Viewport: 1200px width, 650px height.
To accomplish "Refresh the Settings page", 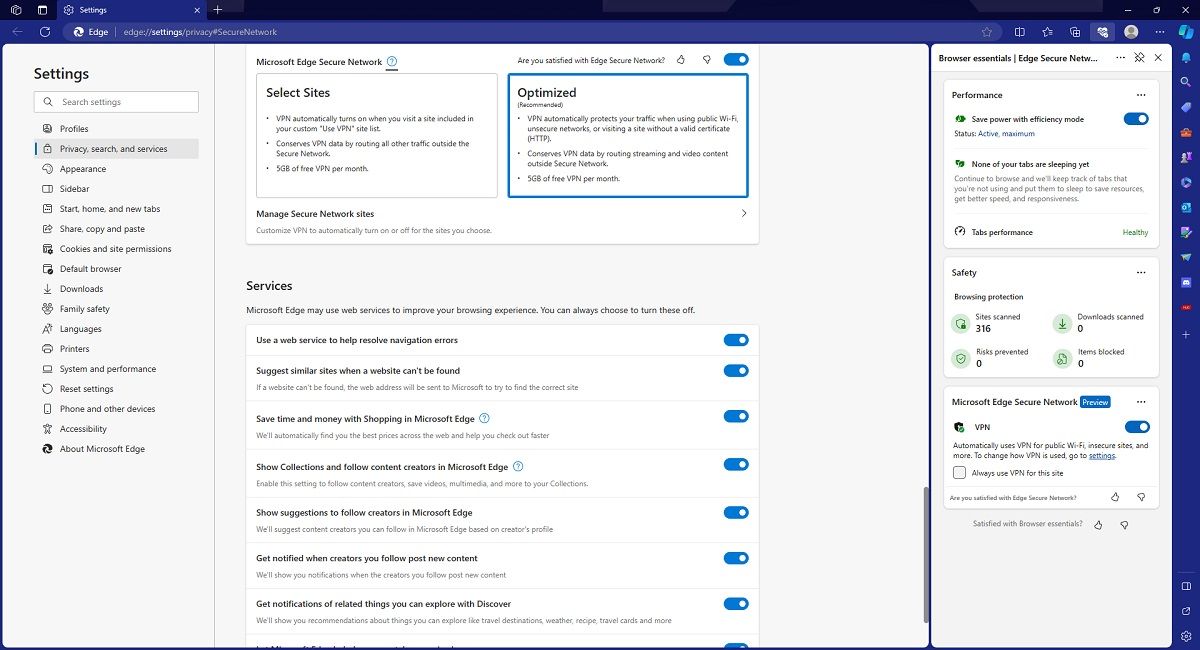I will (46, 31).
